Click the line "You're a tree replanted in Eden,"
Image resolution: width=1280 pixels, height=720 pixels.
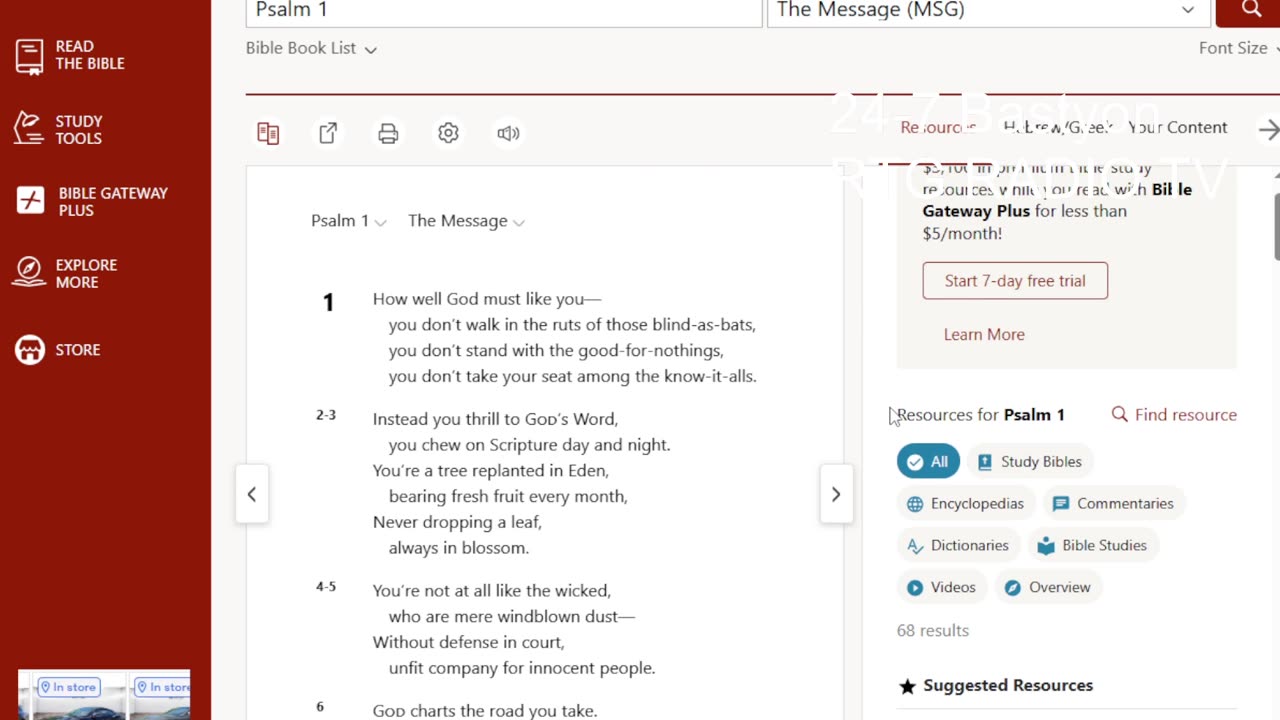click(x=490, y=470)
